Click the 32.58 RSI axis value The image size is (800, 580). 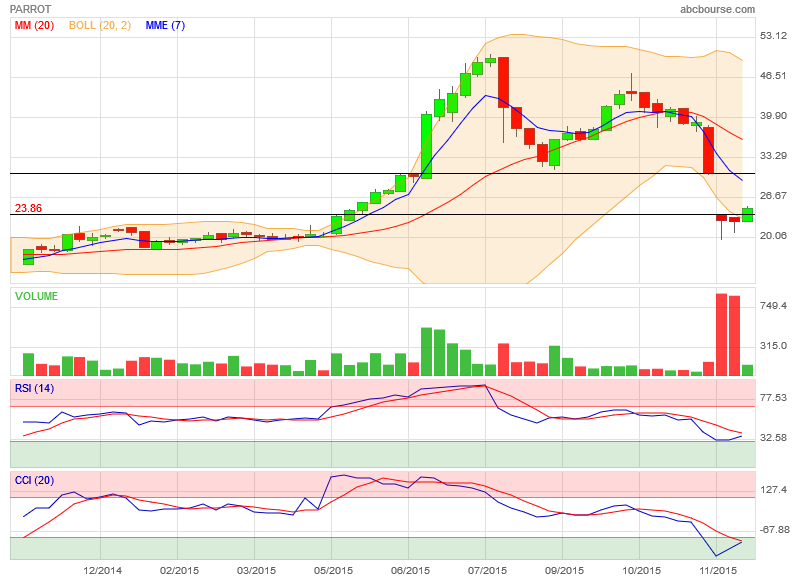pos(773,437)
